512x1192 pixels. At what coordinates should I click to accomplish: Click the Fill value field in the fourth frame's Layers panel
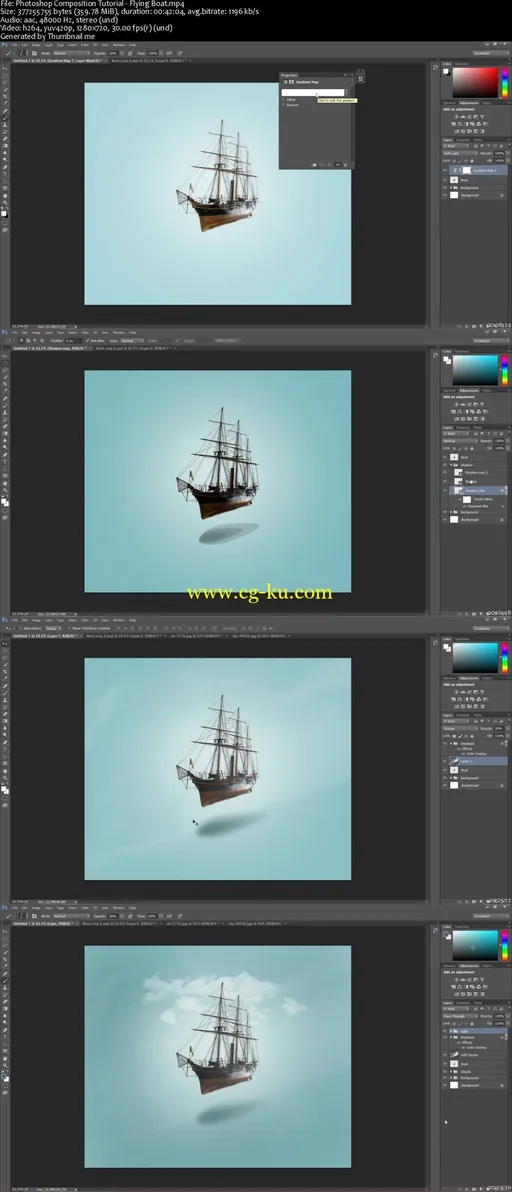pyautogui.click(x=499, y=1024)
